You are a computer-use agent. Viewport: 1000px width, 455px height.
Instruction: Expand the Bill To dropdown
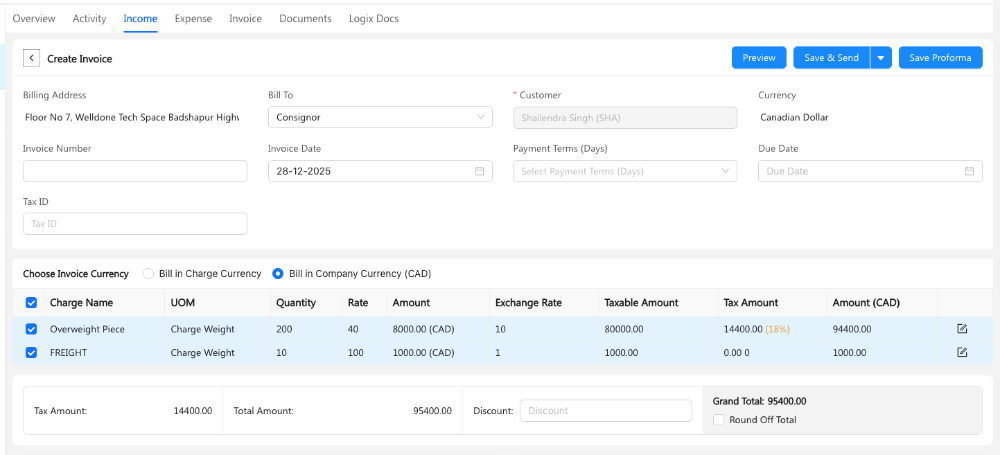tap(380, 117)
